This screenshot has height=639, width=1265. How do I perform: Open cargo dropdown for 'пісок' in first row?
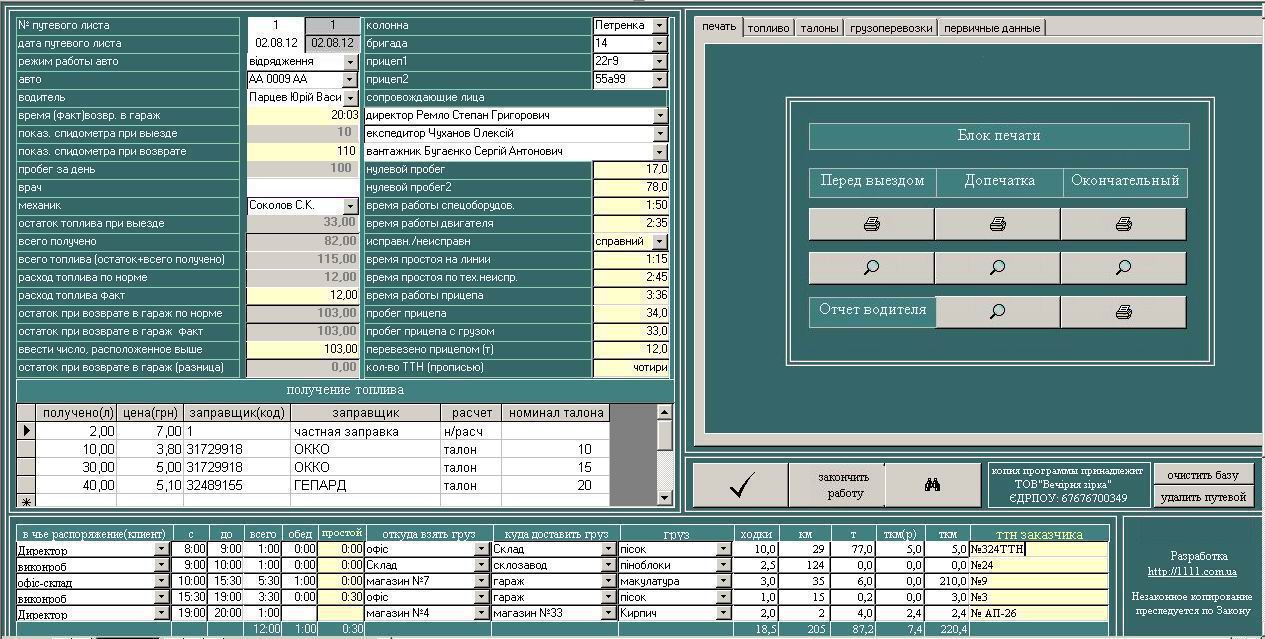click(x=724, y=550)
